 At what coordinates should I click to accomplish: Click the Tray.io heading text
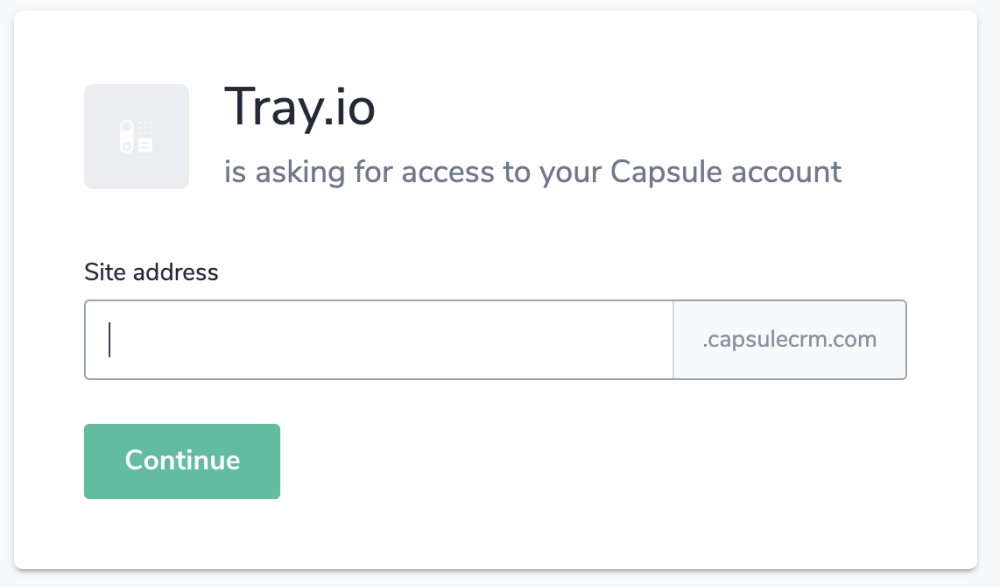pyautogui.click(x=299, y=108)
